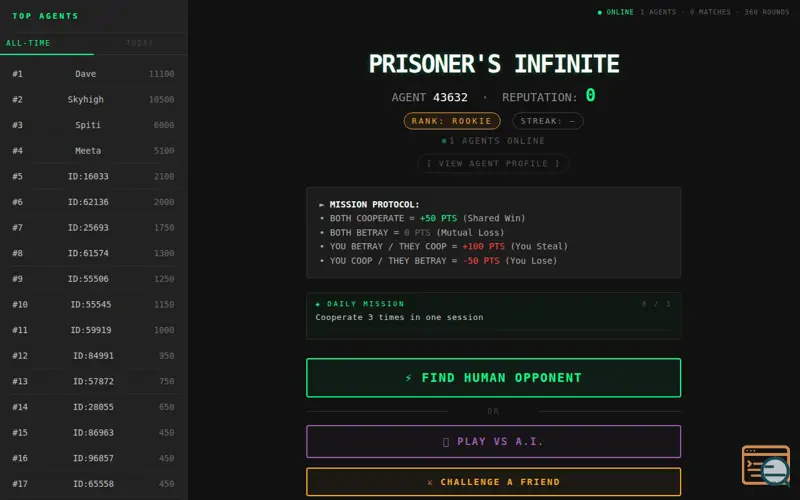The height and width of the screenshot is (500, 800).
Task: Start a Play vs A.I. match
Action: [x=493, y=441]
